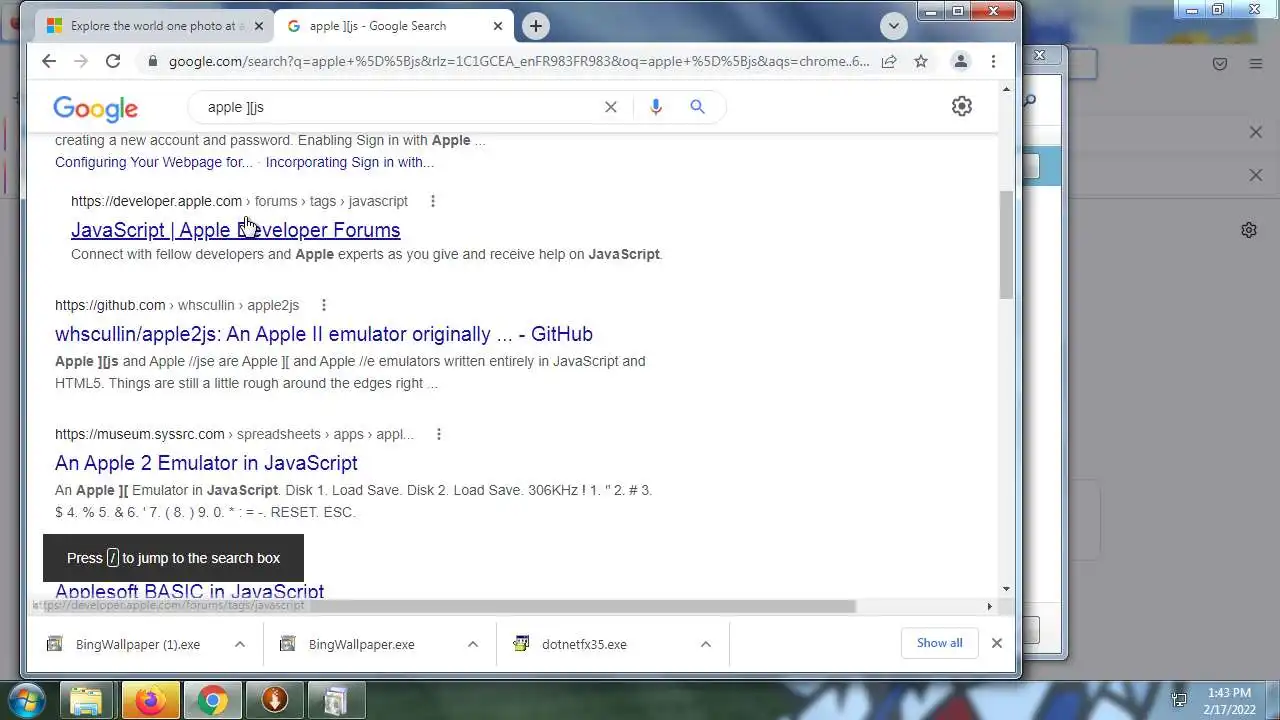
Task: Show all downloads
Action: [940, 643]
